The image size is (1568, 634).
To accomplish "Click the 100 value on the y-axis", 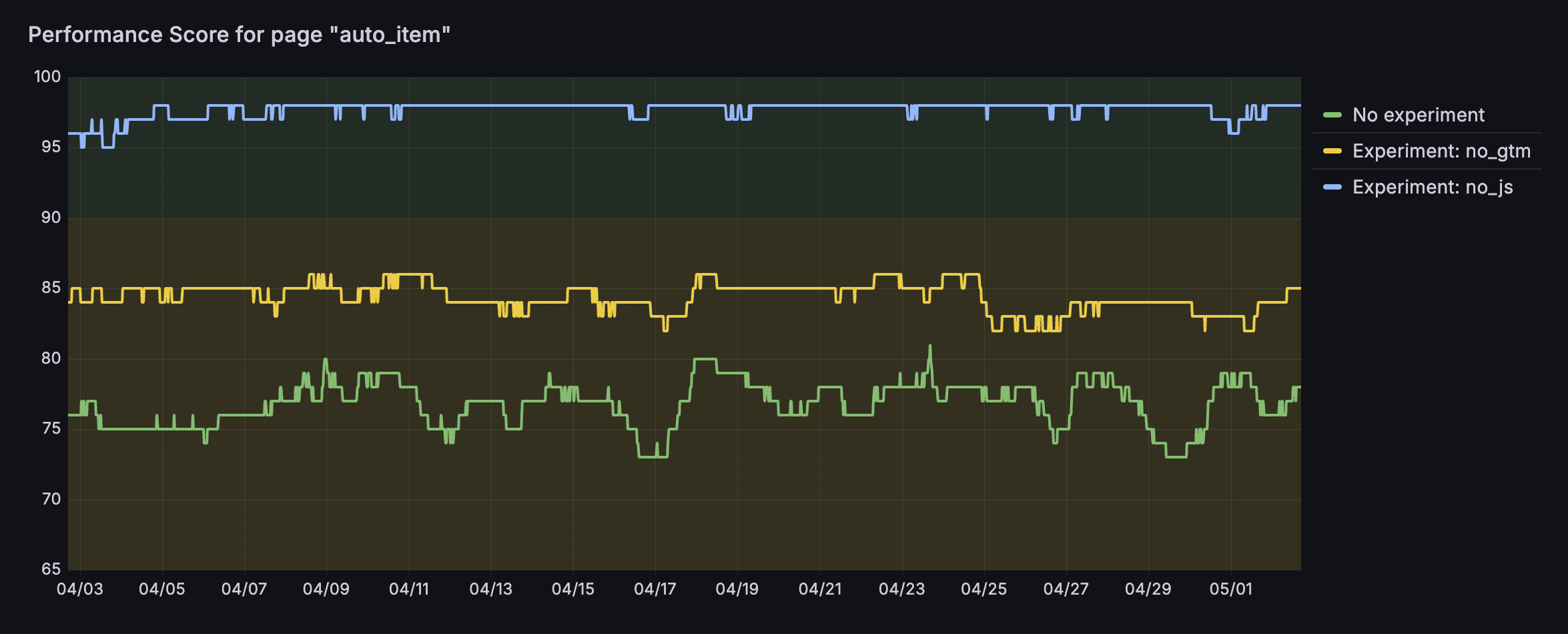I will click(x=47, y=77).
